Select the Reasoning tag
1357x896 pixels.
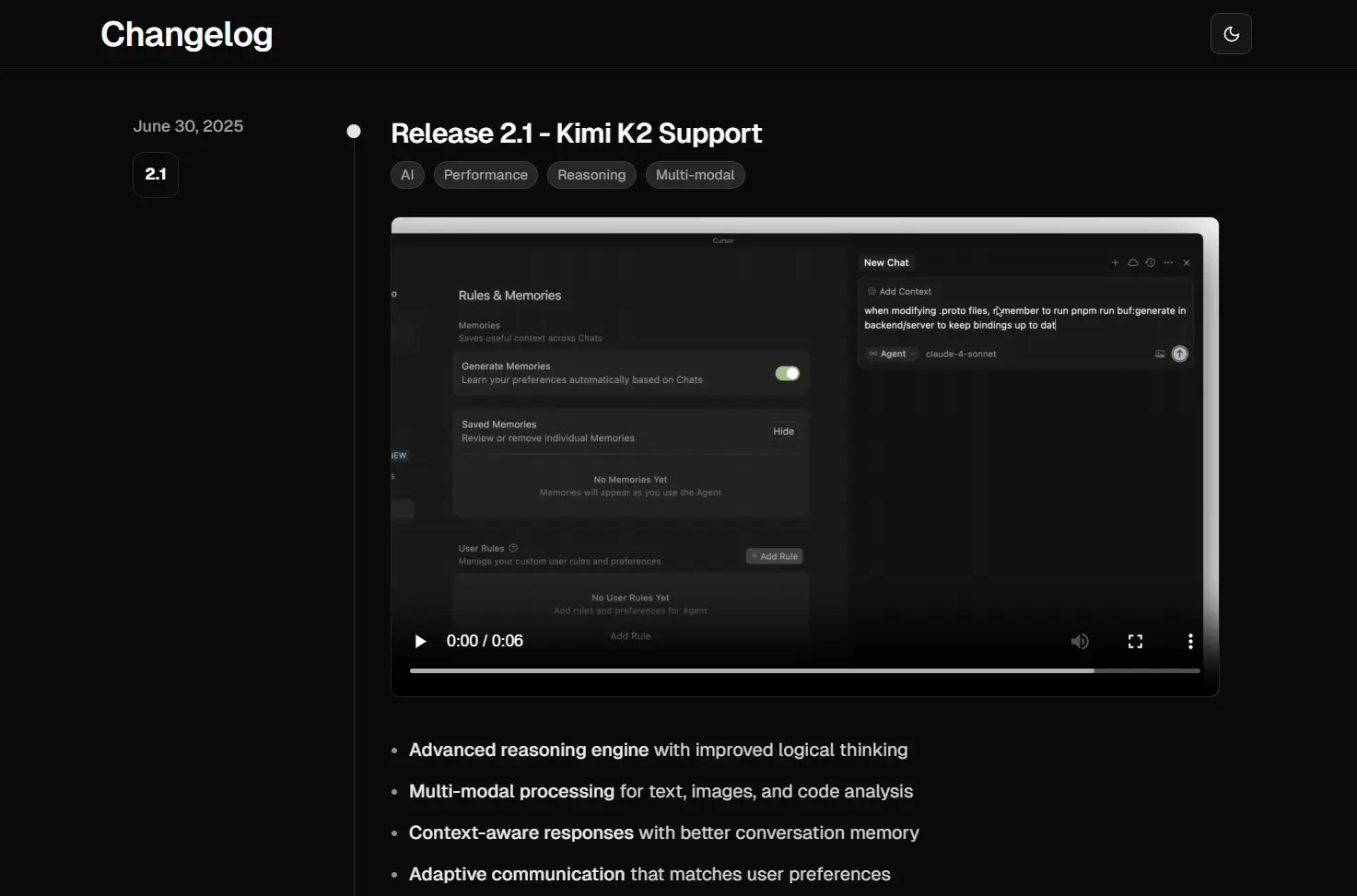pos(591,175)
